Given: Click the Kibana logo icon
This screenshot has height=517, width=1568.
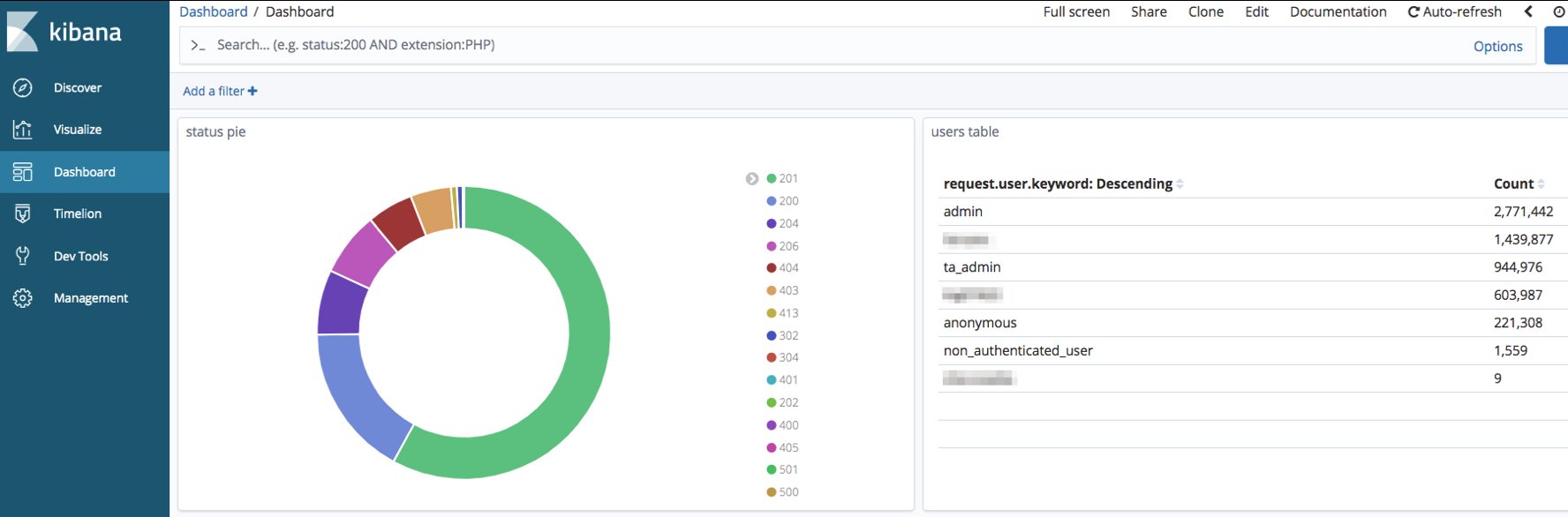Looking at the screenshot, I should click(23, 32).
